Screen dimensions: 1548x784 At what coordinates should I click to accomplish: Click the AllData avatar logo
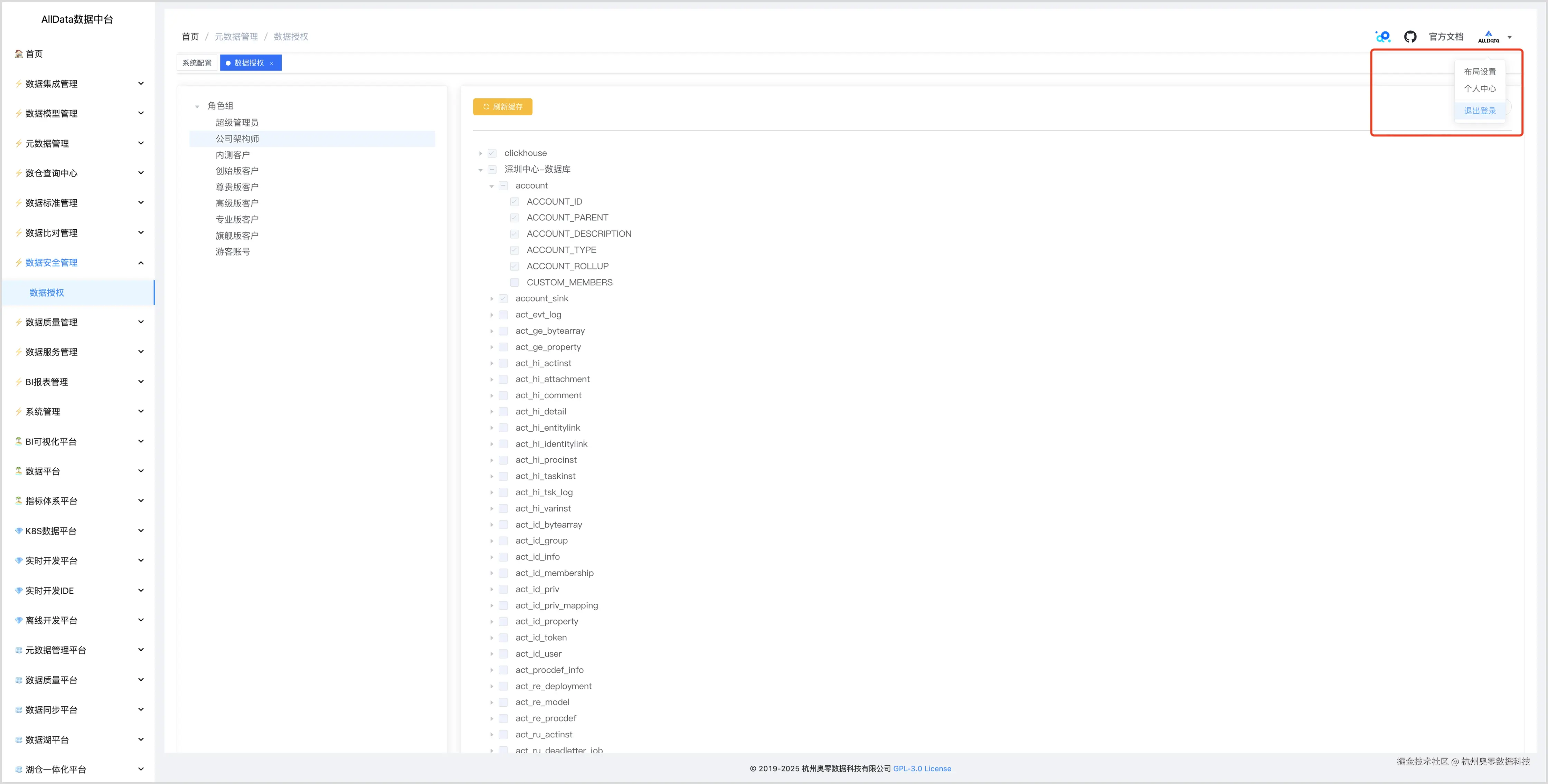click(x=1489, y=37)
